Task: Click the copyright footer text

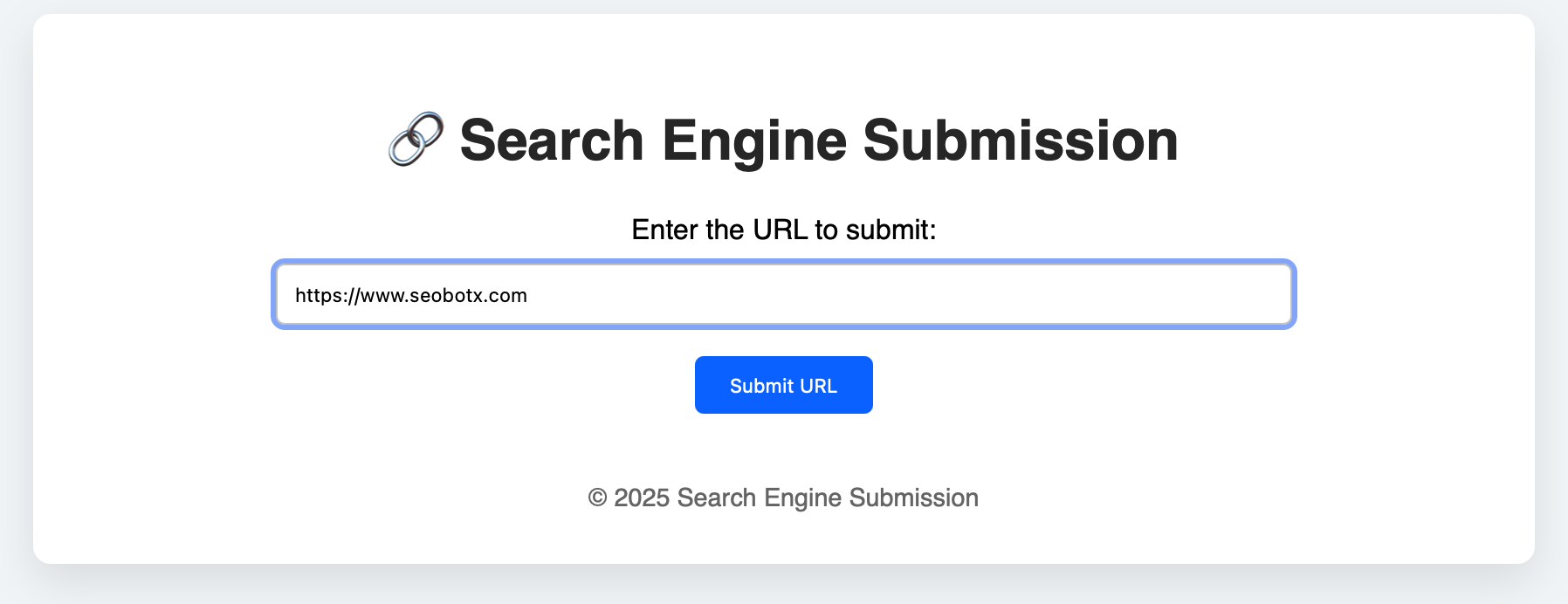Action: point(783,498)
